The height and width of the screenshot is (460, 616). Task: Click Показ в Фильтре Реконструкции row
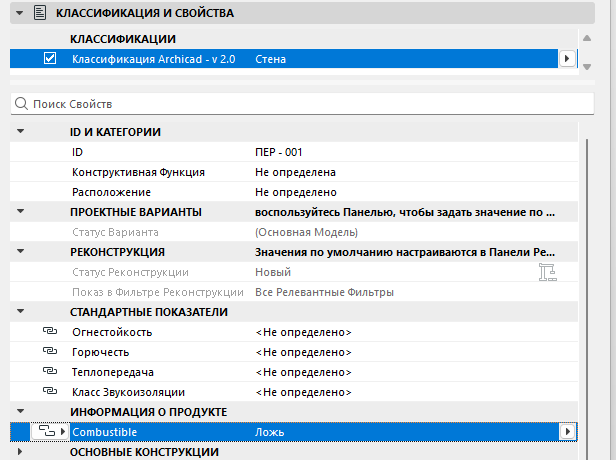tap(294, 292)
